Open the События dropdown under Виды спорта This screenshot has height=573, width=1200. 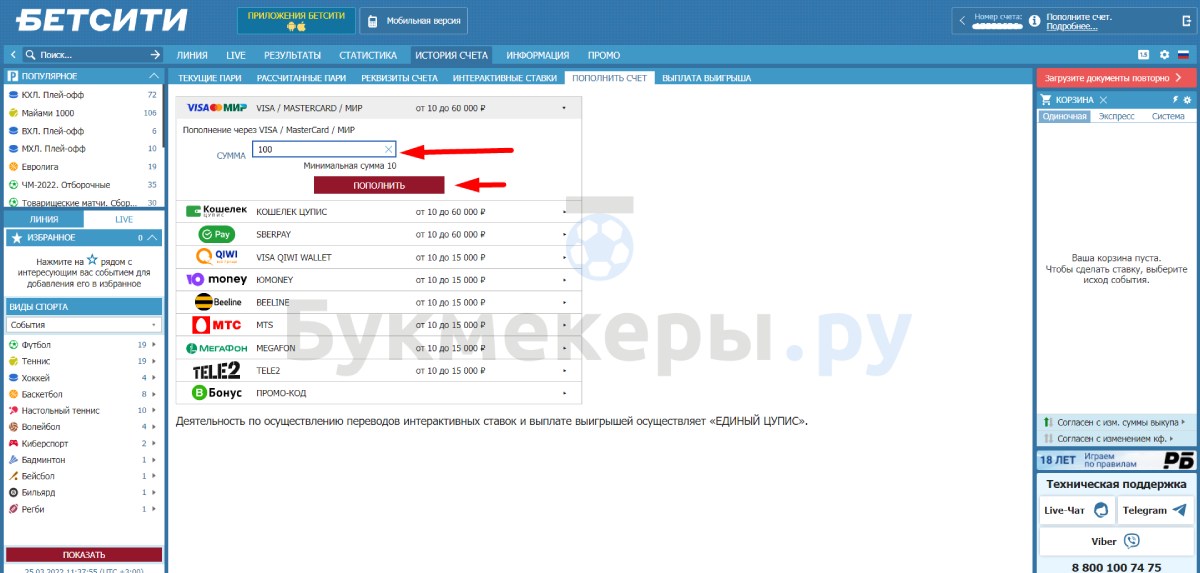[84, 325]
